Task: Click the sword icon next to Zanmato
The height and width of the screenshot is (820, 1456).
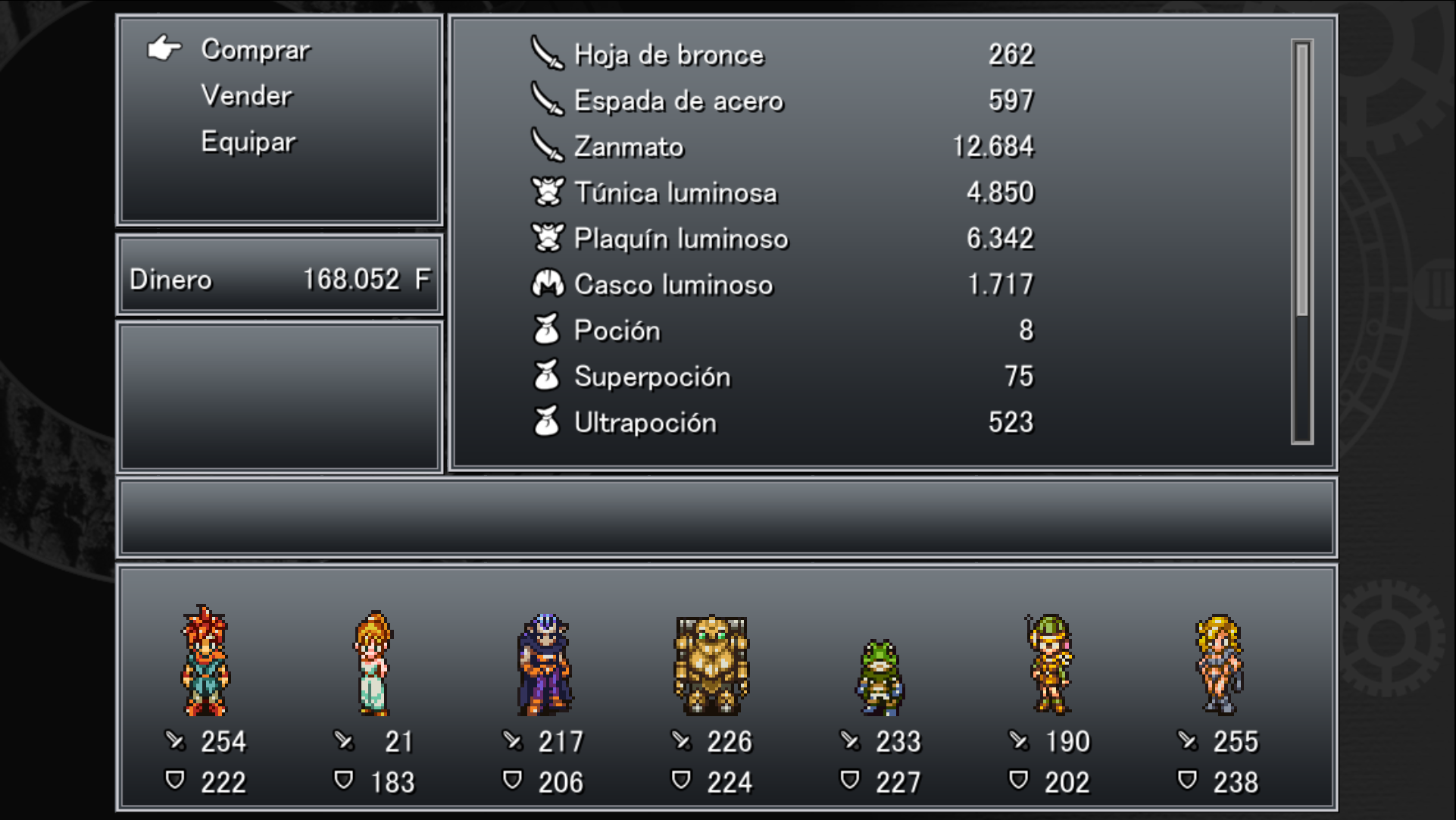Action: 547,146
